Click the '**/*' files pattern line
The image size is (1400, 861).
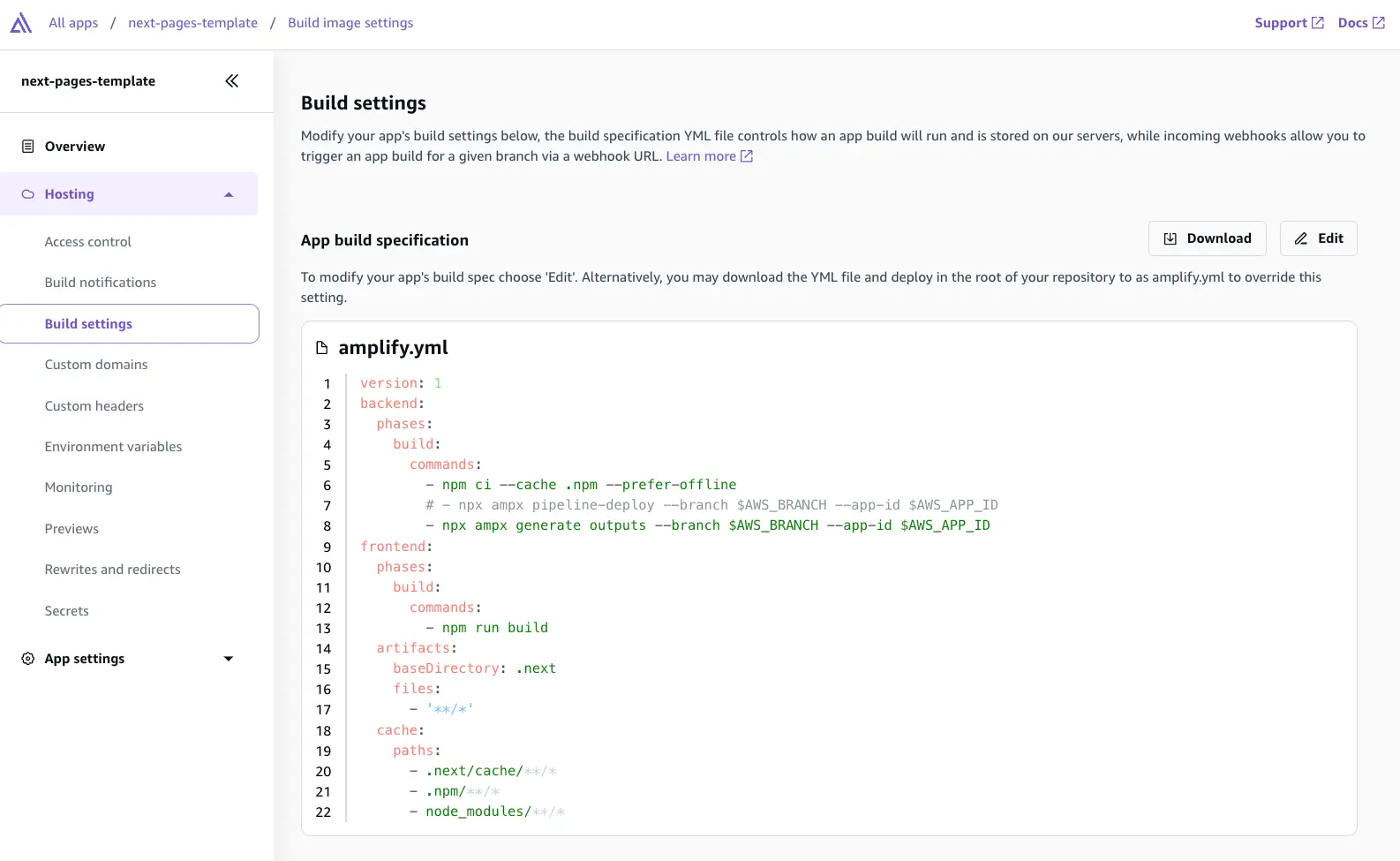pos(441,709)
